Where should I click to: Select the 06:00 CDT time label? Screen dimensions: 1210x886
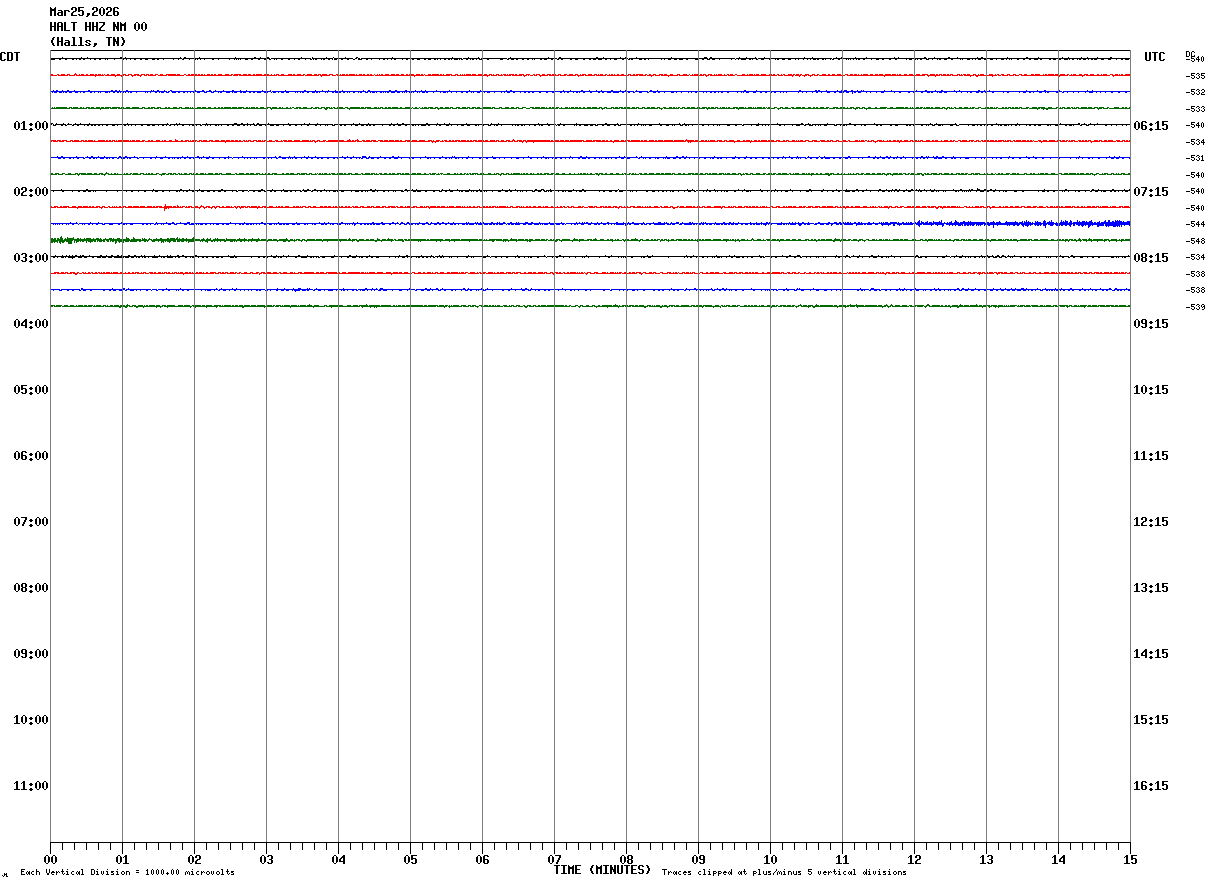coord(31,456)
